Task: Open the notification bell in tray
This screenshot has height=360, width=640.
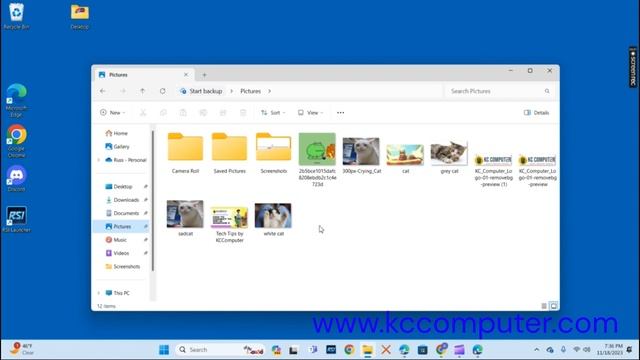Action: pyautogui.click(x=629, y=350)
